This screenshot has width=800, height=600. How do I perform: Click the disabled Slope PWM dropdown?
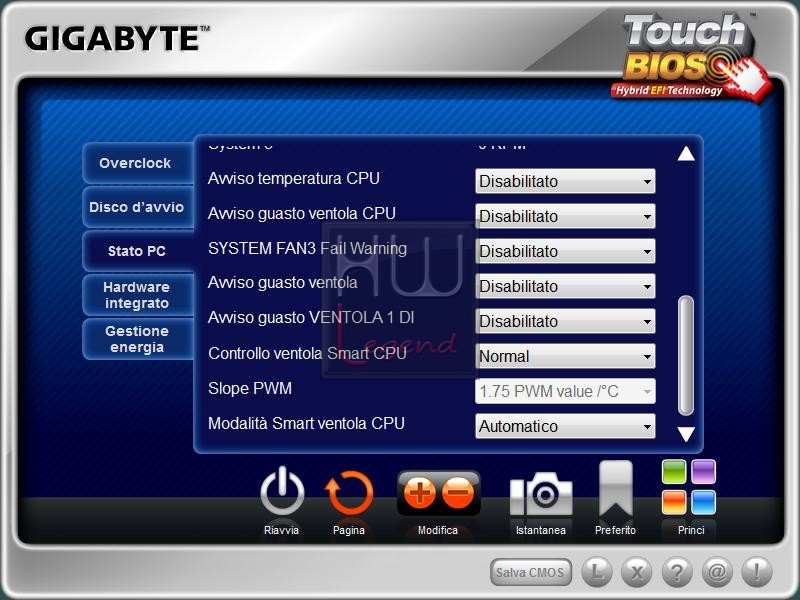[565, 391]
